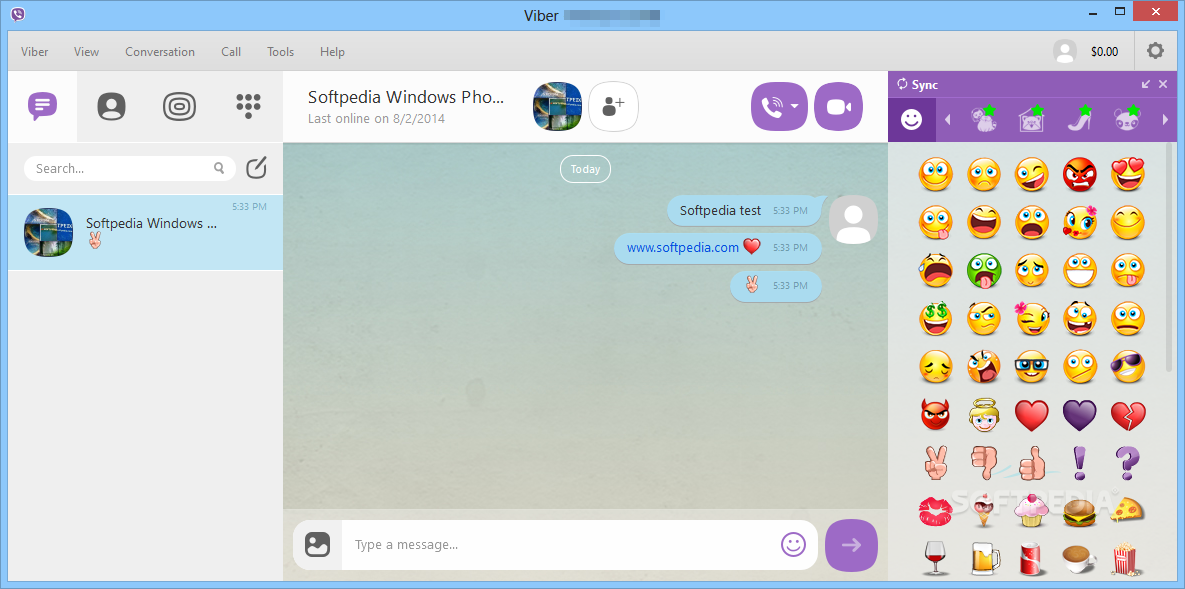Insert the angel emoticon
The image size is (1185, 589).
pos(984,415)
